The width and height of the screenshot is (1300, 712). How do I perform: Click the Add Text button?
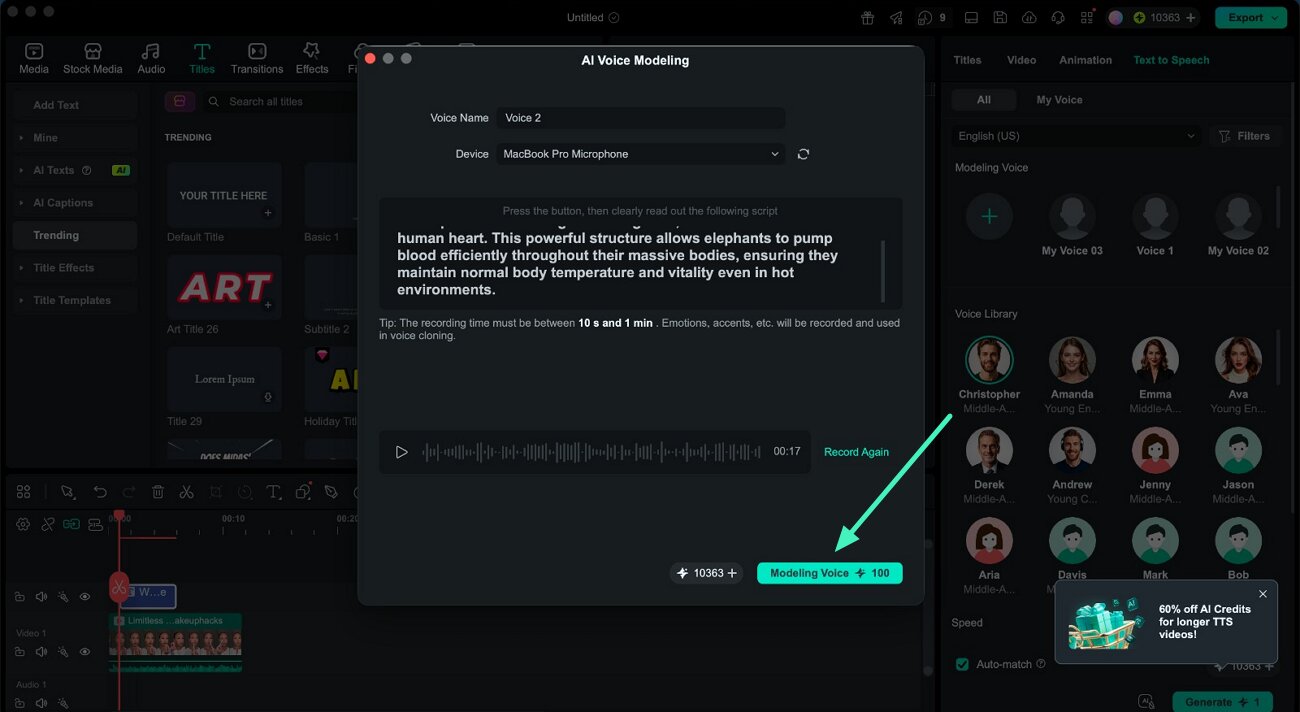(75, 105)
